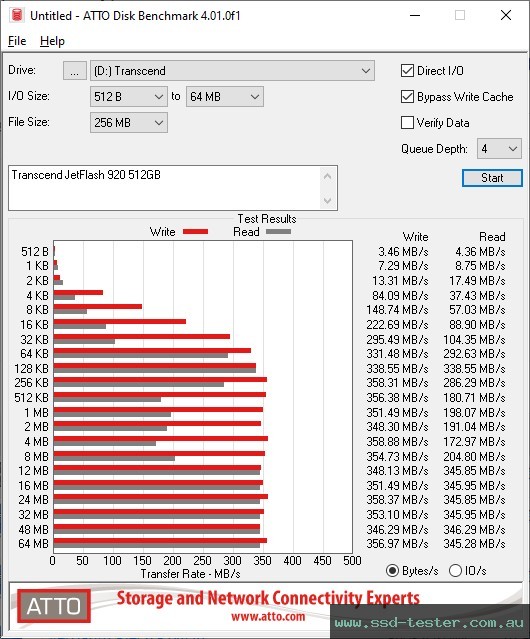
Task: Click the write value 3.46 MB/s
Action: point(403,252)
